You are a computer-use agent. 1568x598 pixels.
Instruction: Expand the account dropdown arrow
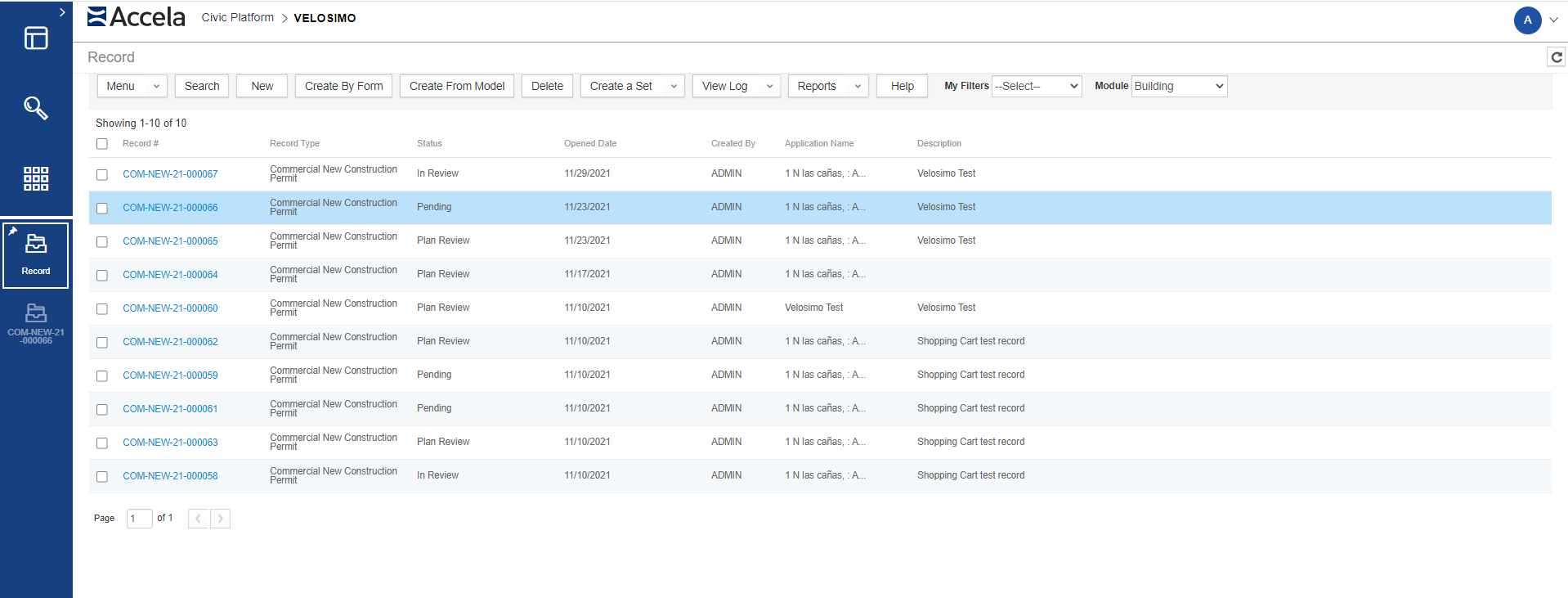point(1553,20)
